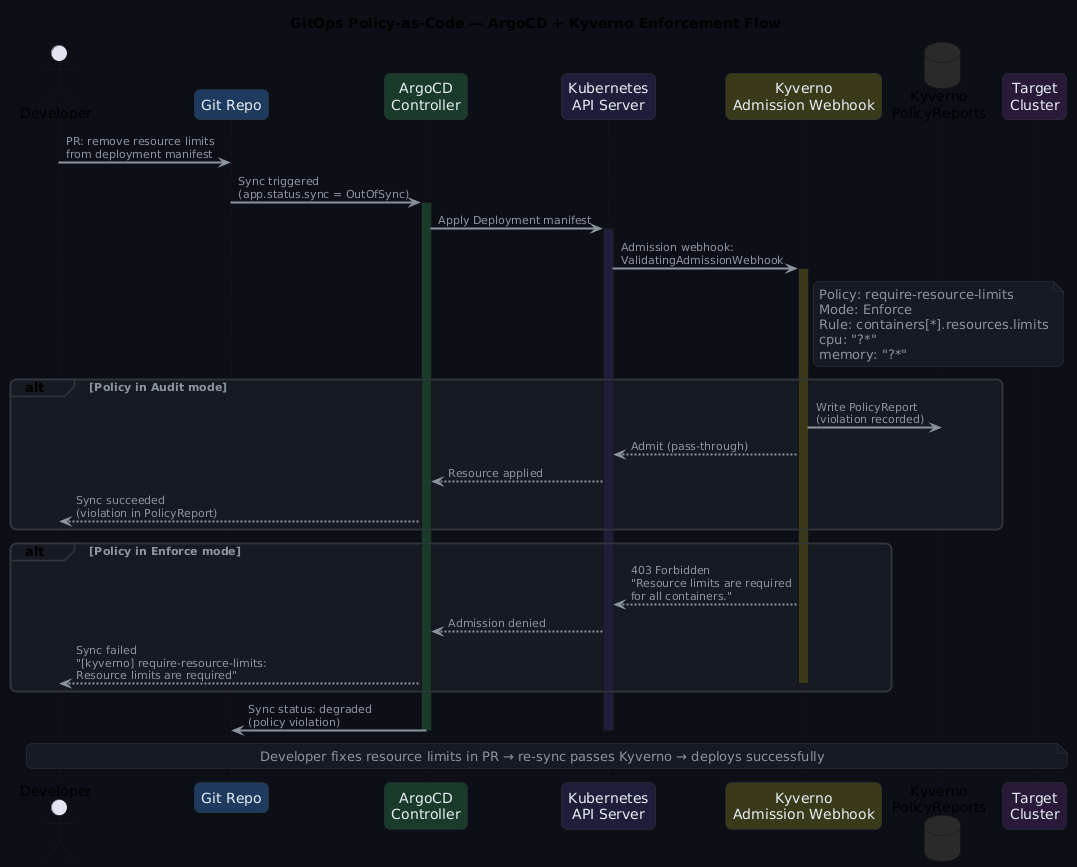Click the '403 Forbidden' response message
This screenshot has height=867, width=1077.
(x=711, y=583)
